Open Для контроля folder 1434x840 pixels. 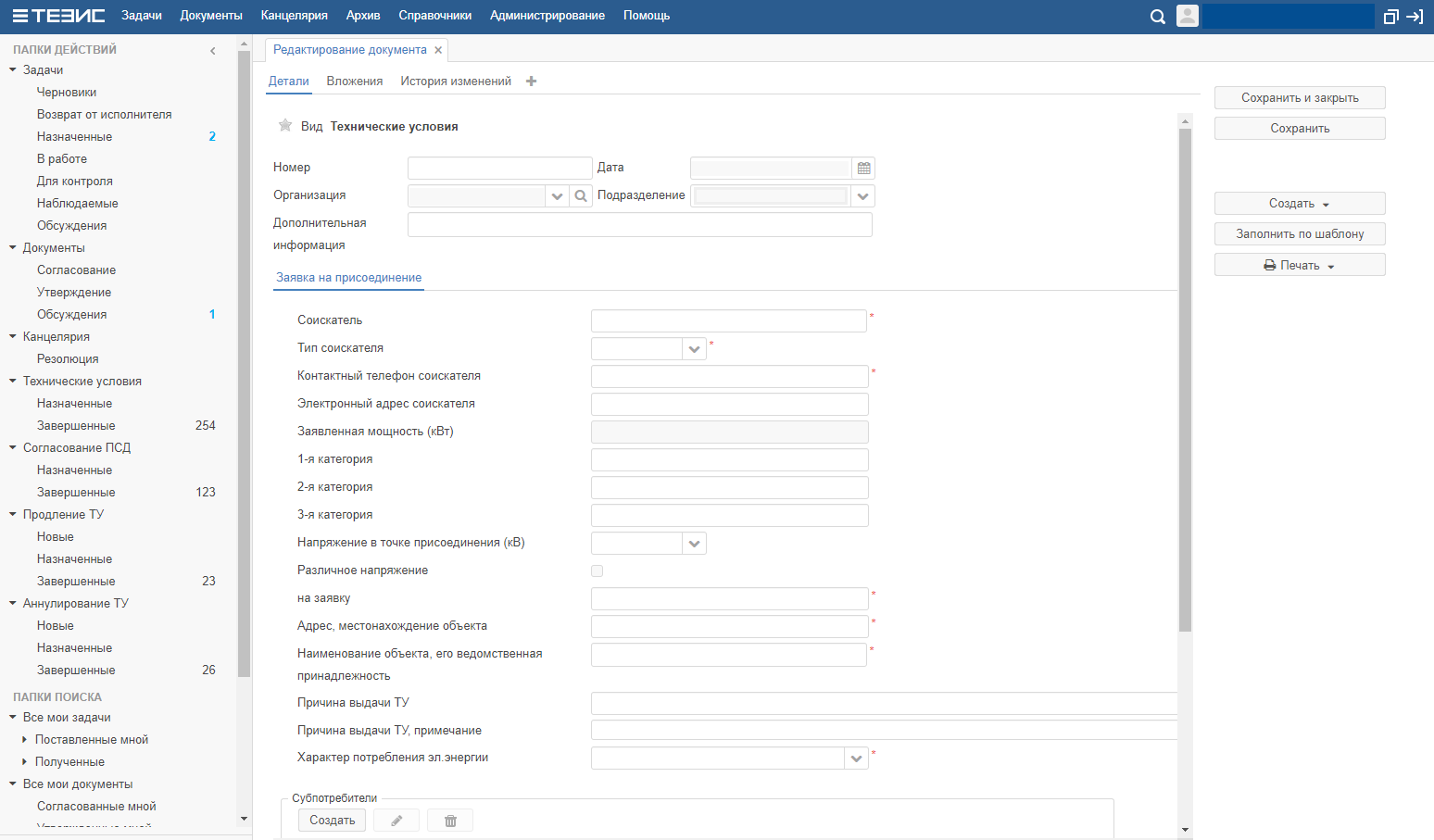tap(75, 181)
